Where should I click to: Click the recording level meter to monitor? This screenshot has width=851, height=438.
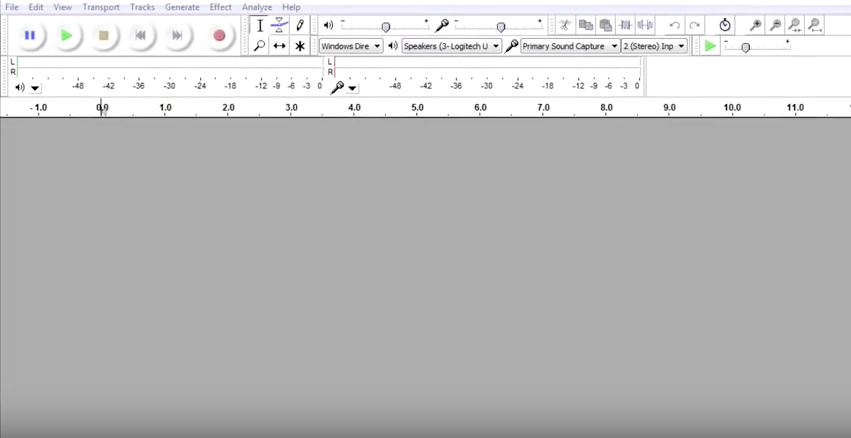(487, 67)
